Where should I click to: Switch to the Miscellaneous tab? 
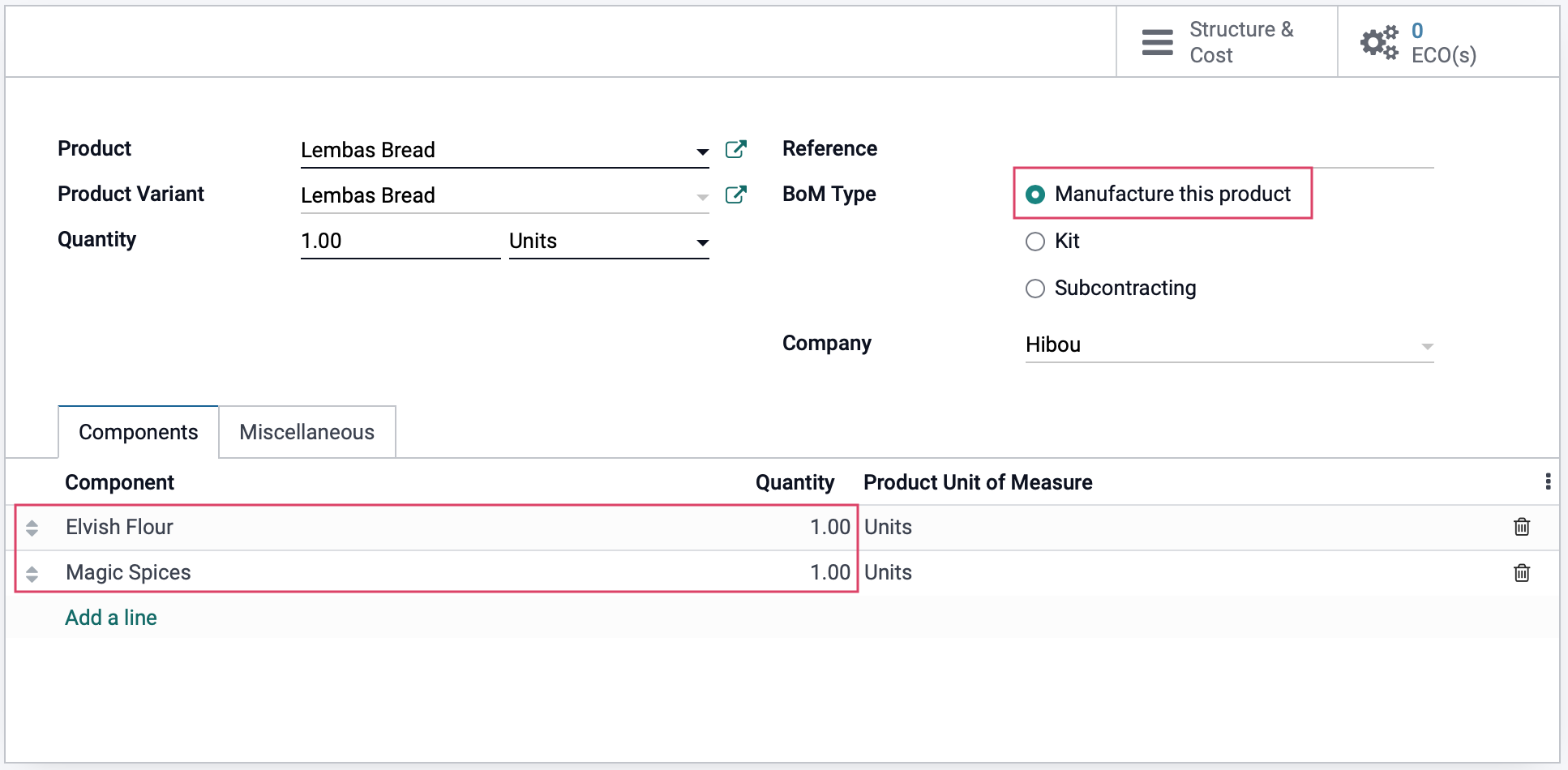(307, 432)
